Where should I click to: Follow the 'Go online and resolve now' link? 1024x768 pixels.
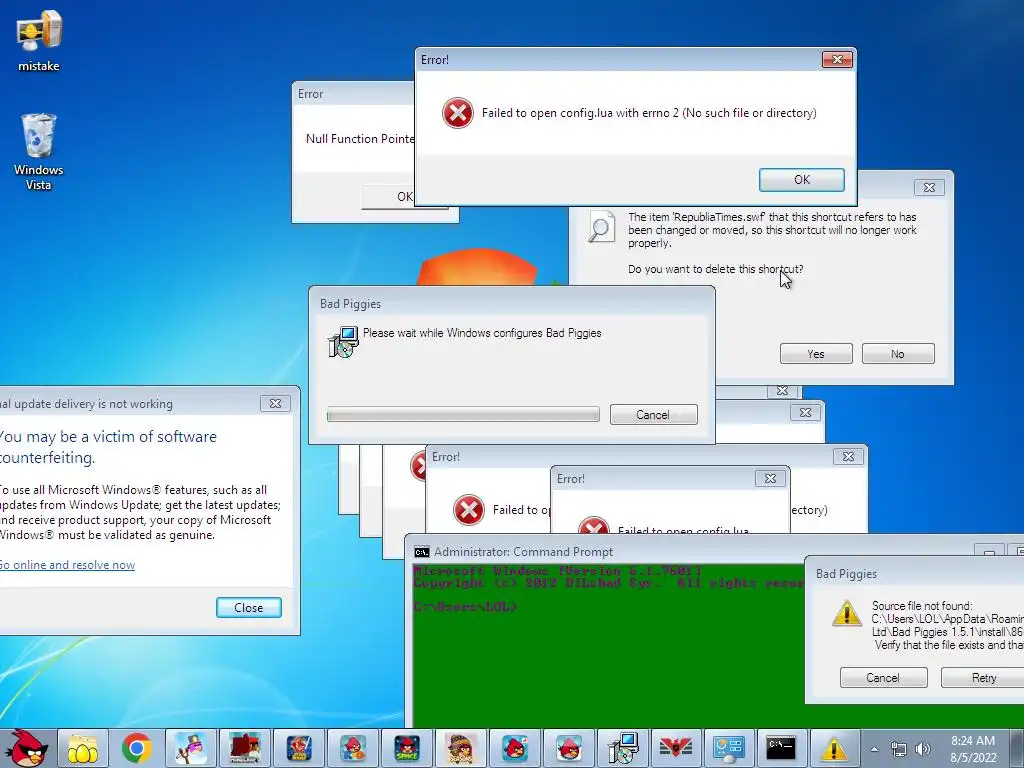pos(67,565)
